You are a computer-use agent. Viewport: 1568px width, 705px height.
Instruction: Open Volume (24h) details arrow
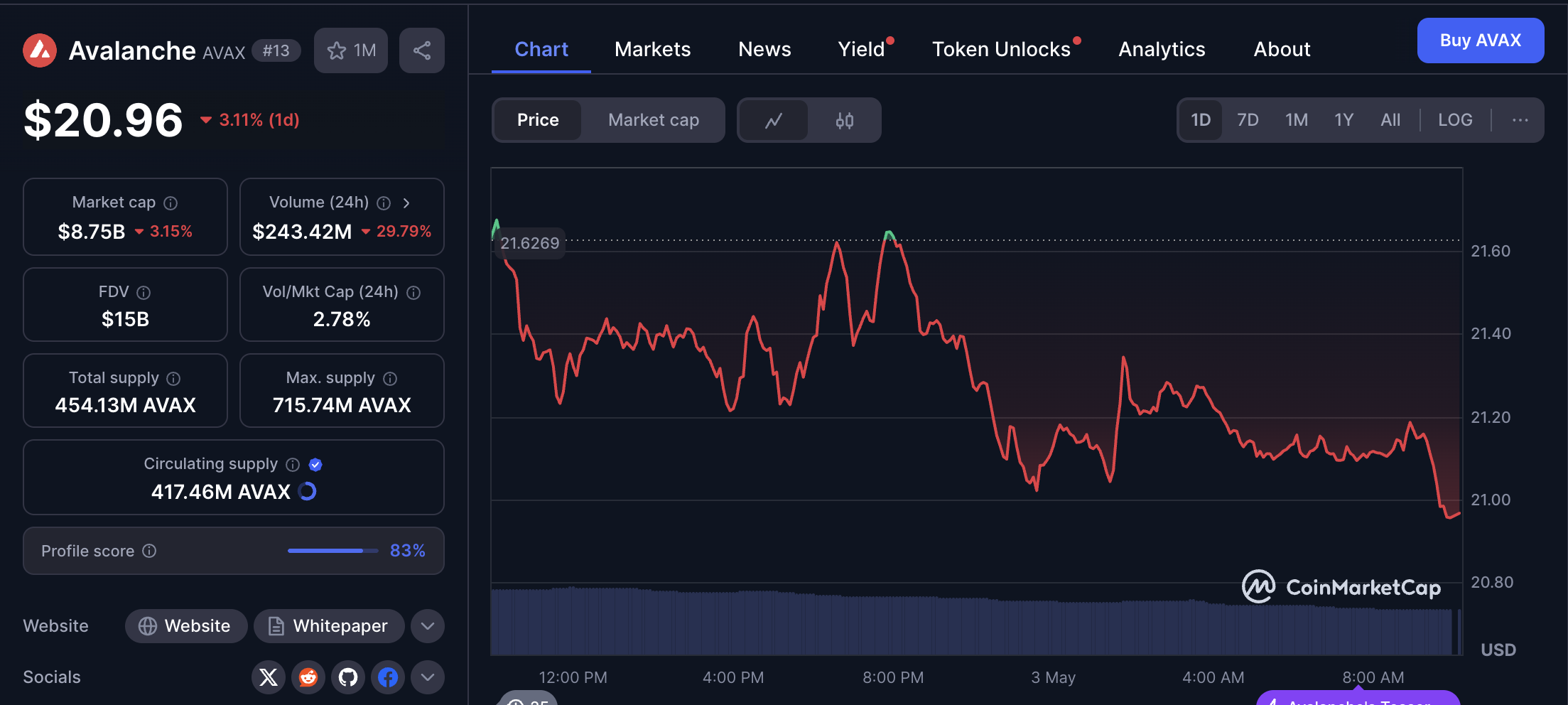[406, 203]
